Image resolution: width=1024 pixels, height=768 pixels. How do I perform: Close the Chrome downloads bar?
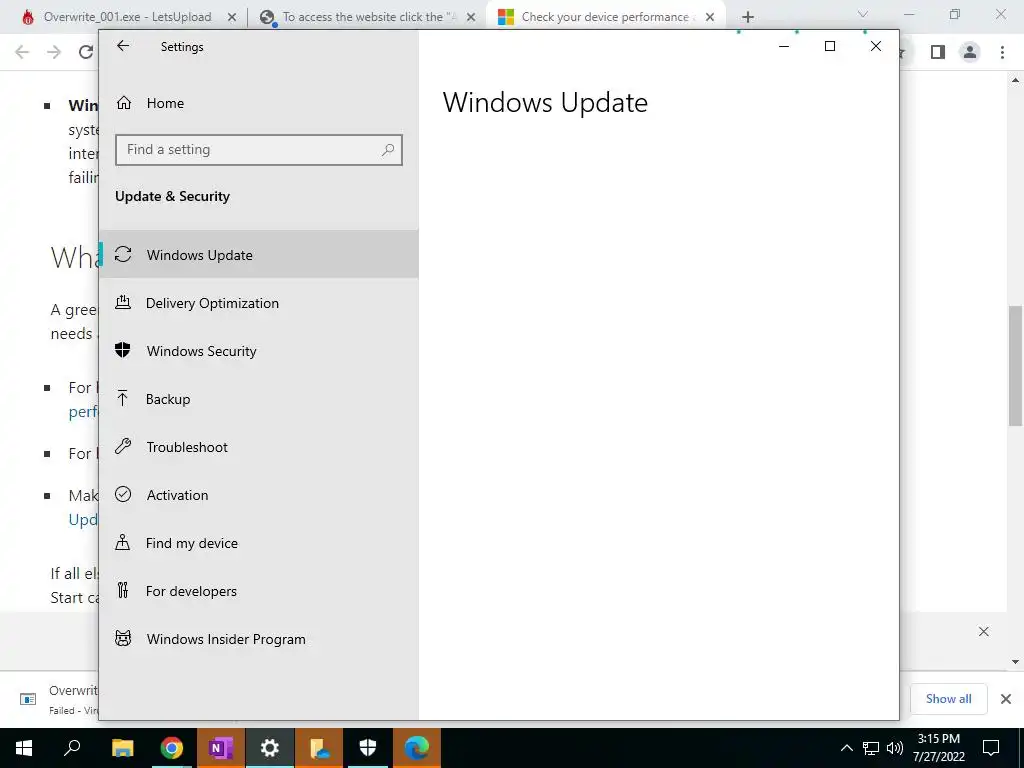(1006, 699)
